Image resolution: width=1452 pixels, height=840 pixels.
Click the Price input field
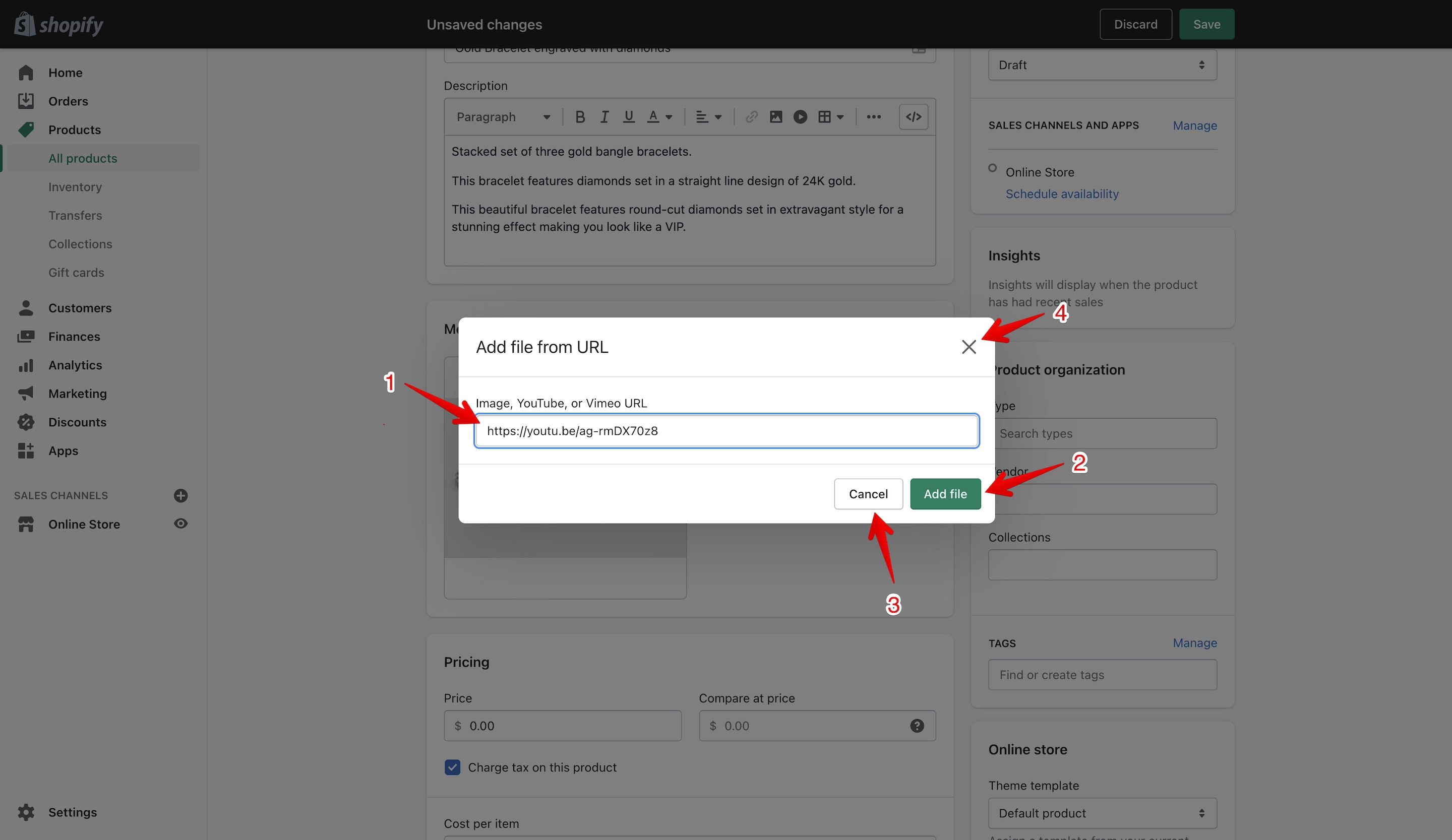[562, 726]
